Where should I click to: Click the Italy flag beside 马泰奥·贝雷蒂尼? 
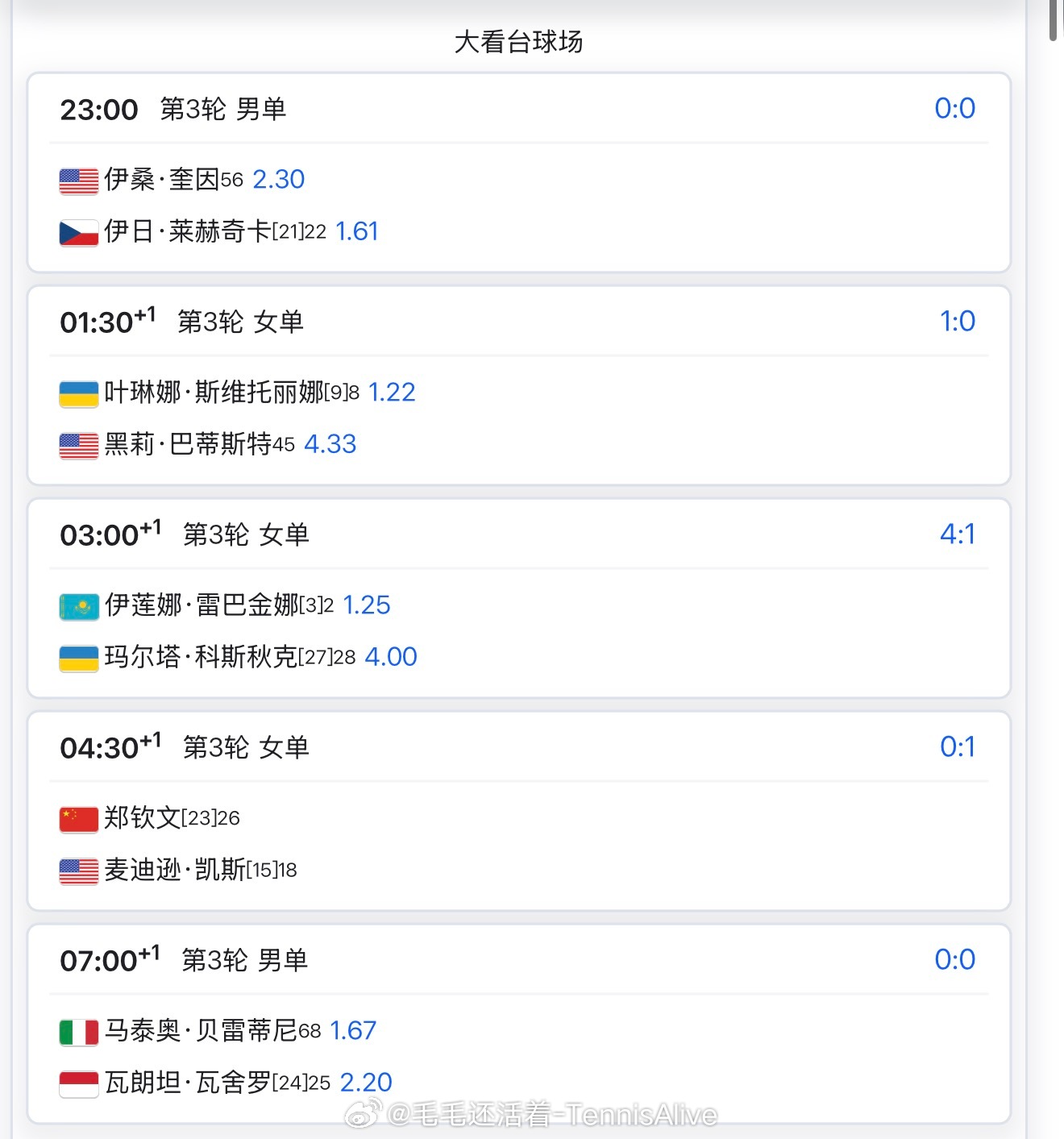coord(79,1032)
